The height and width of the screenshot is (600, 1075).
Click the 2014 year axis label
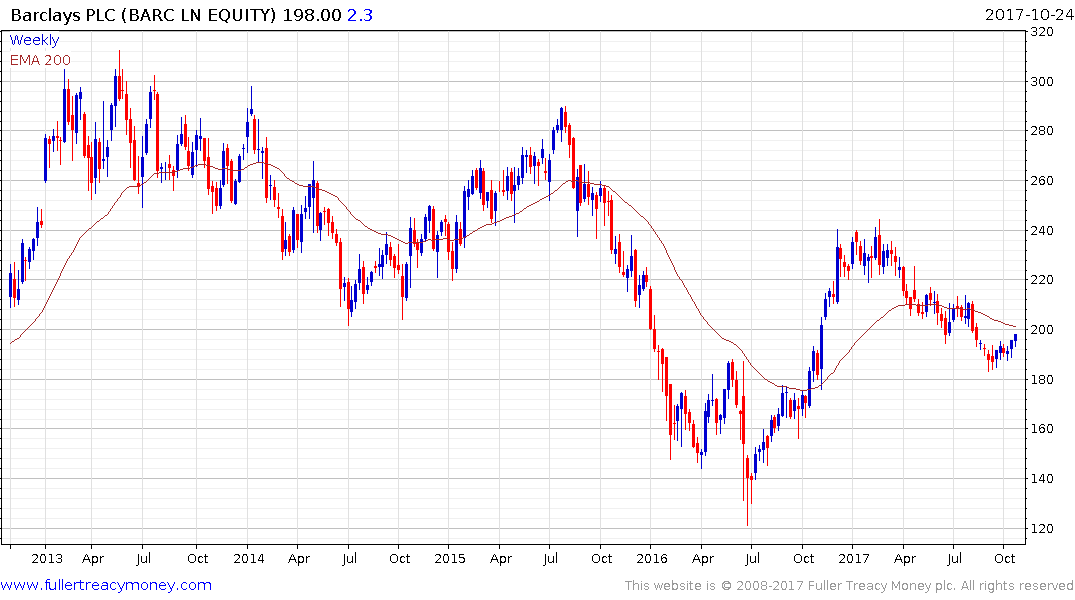point(248,558)
